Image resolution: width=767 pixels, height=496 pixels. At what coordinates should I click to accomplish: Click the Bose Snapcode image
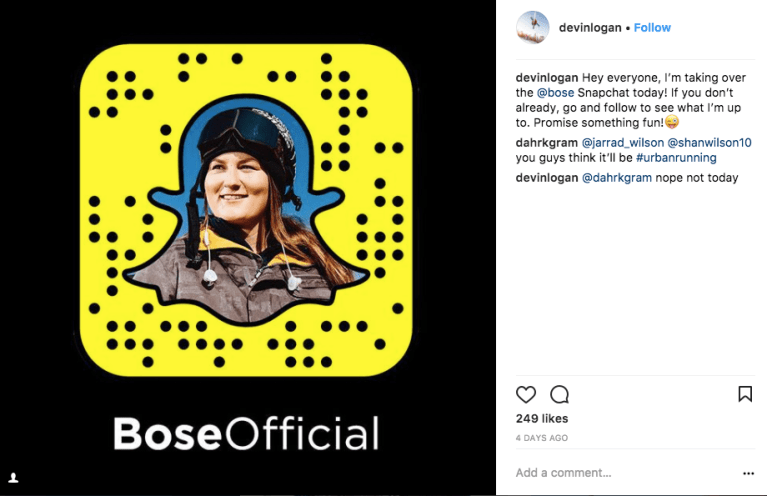(x=246, y=210)
